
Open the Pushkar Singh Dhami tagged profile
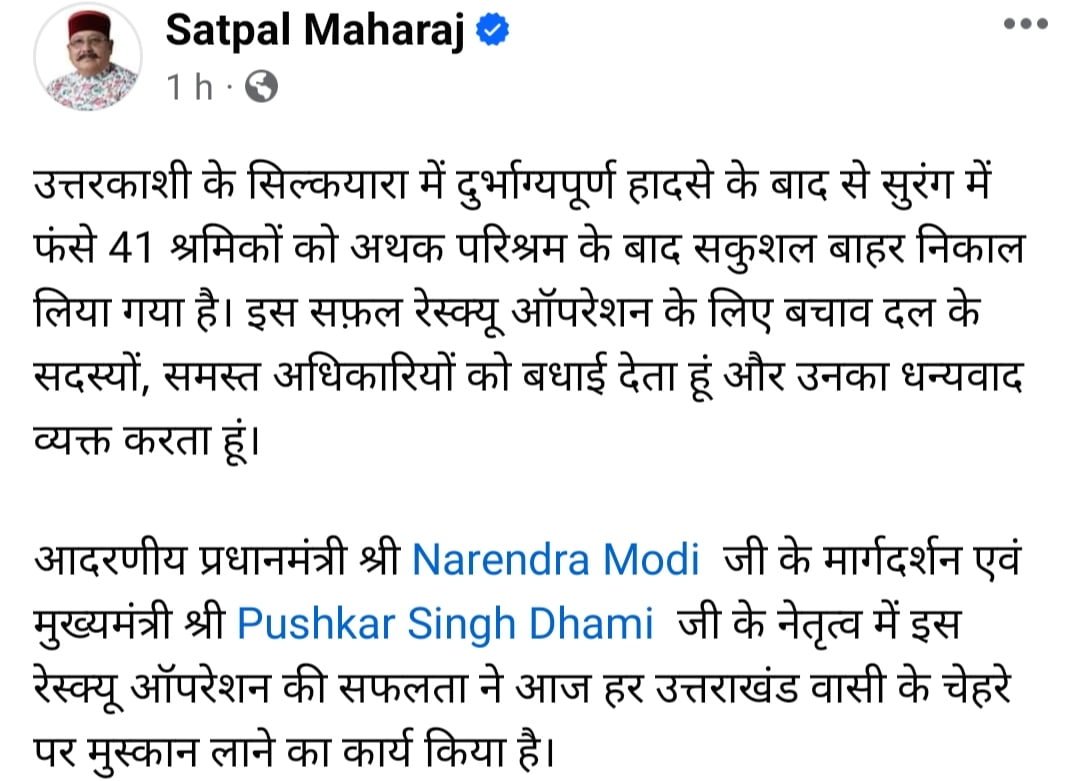pos(445,625)
